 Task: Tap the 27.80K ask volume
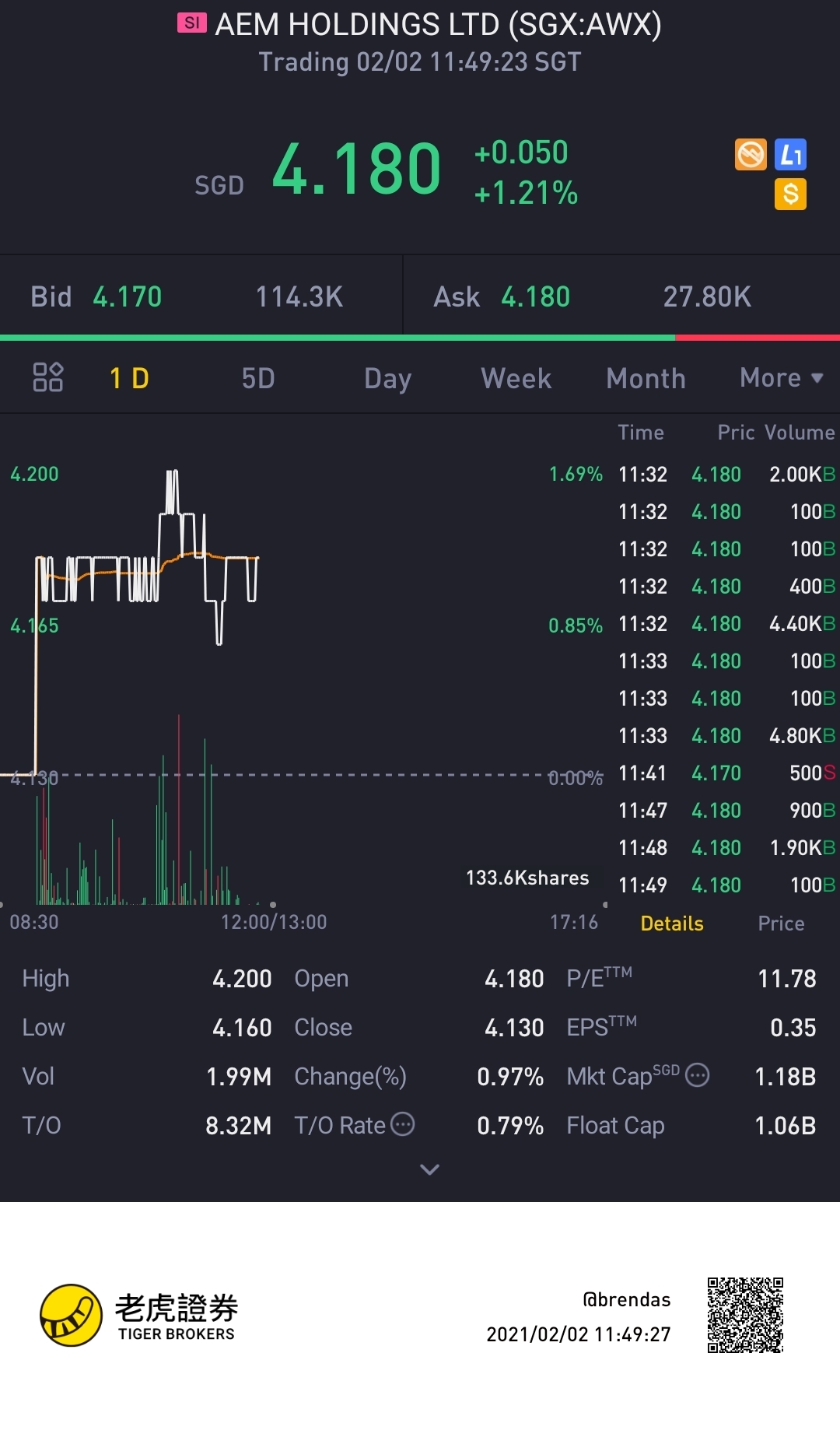click(707, 296)
